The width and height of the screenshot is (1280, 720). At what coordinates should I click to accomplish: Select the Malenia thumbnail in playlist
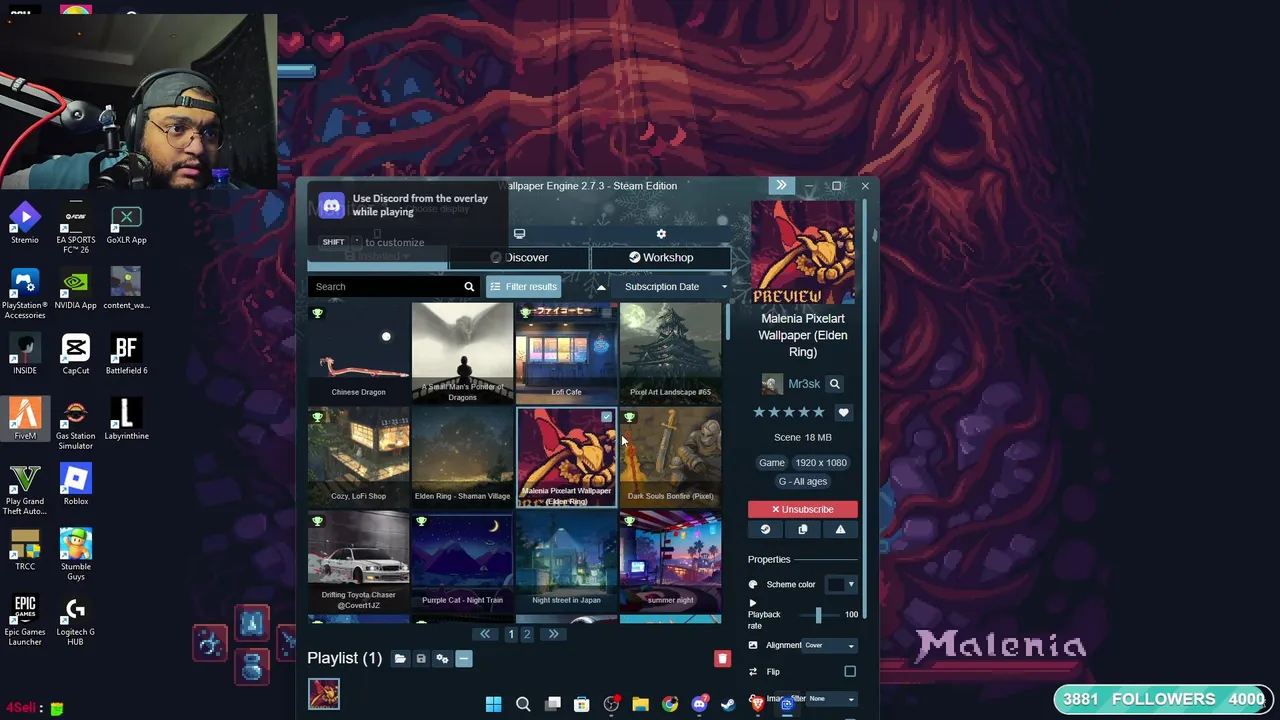click(324, 693)
